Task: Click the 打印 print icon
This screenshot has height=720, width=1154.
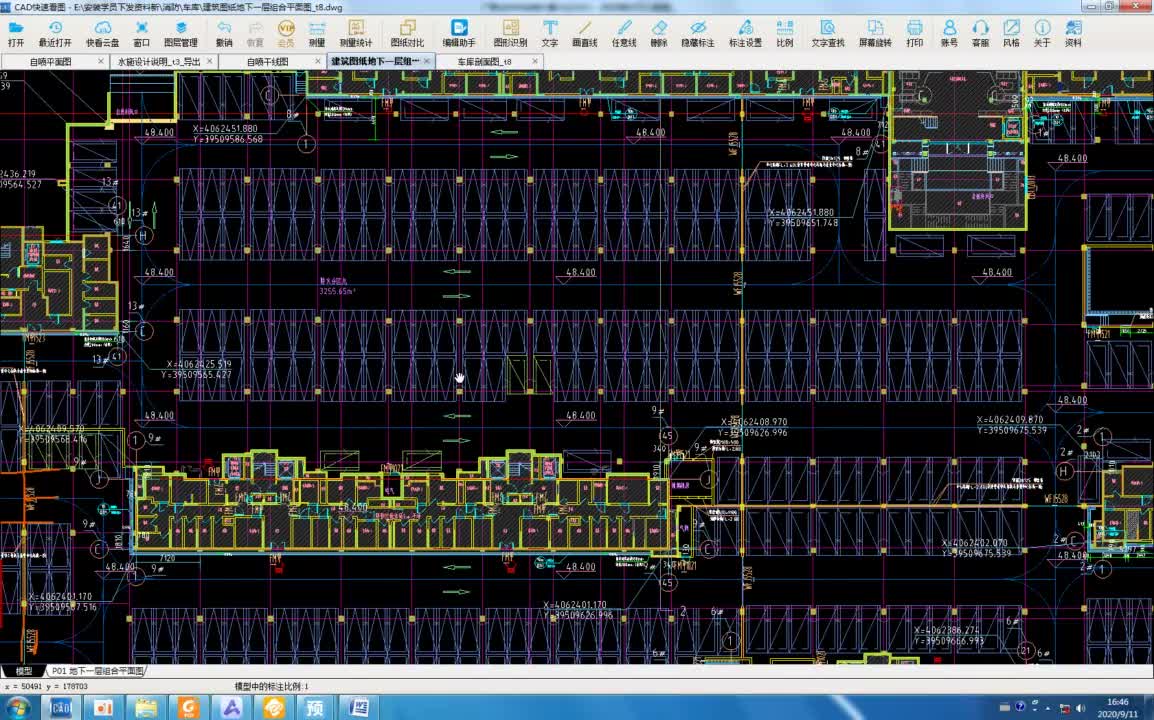Action: [x=914, y=33]
